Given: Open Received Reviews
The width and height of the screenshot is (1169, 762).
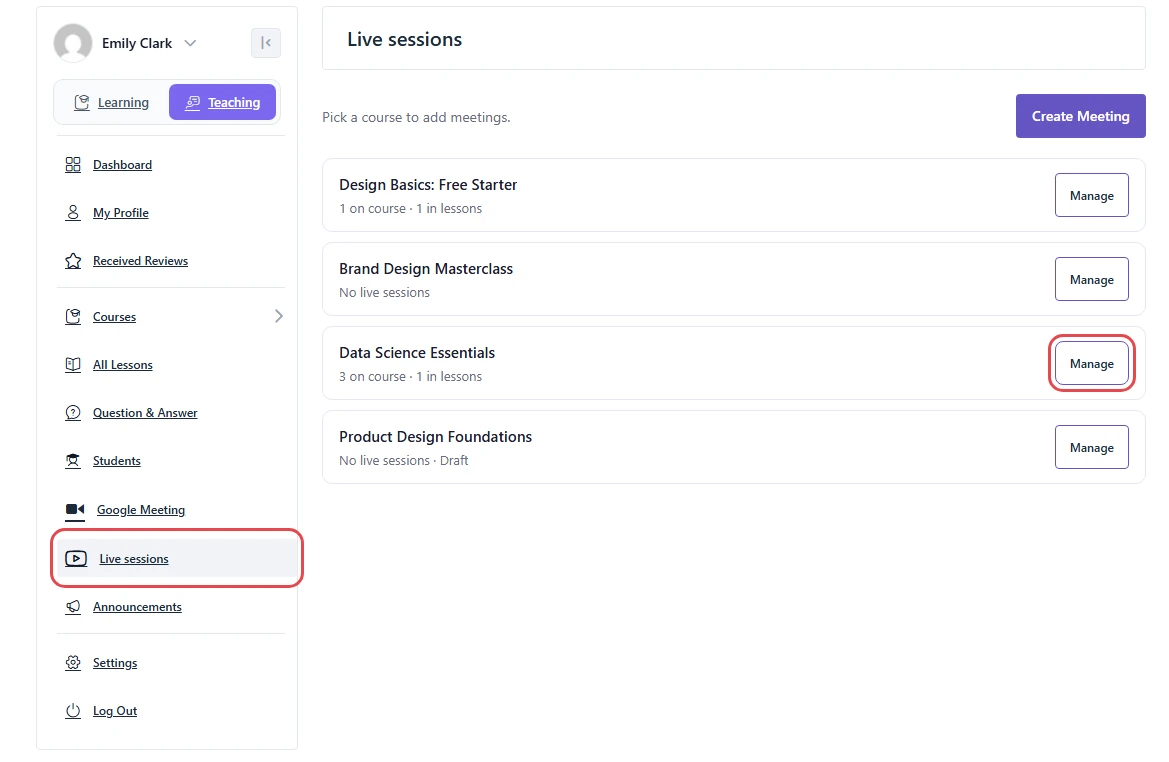Looking at the screenshot, I should coord(140,261).
